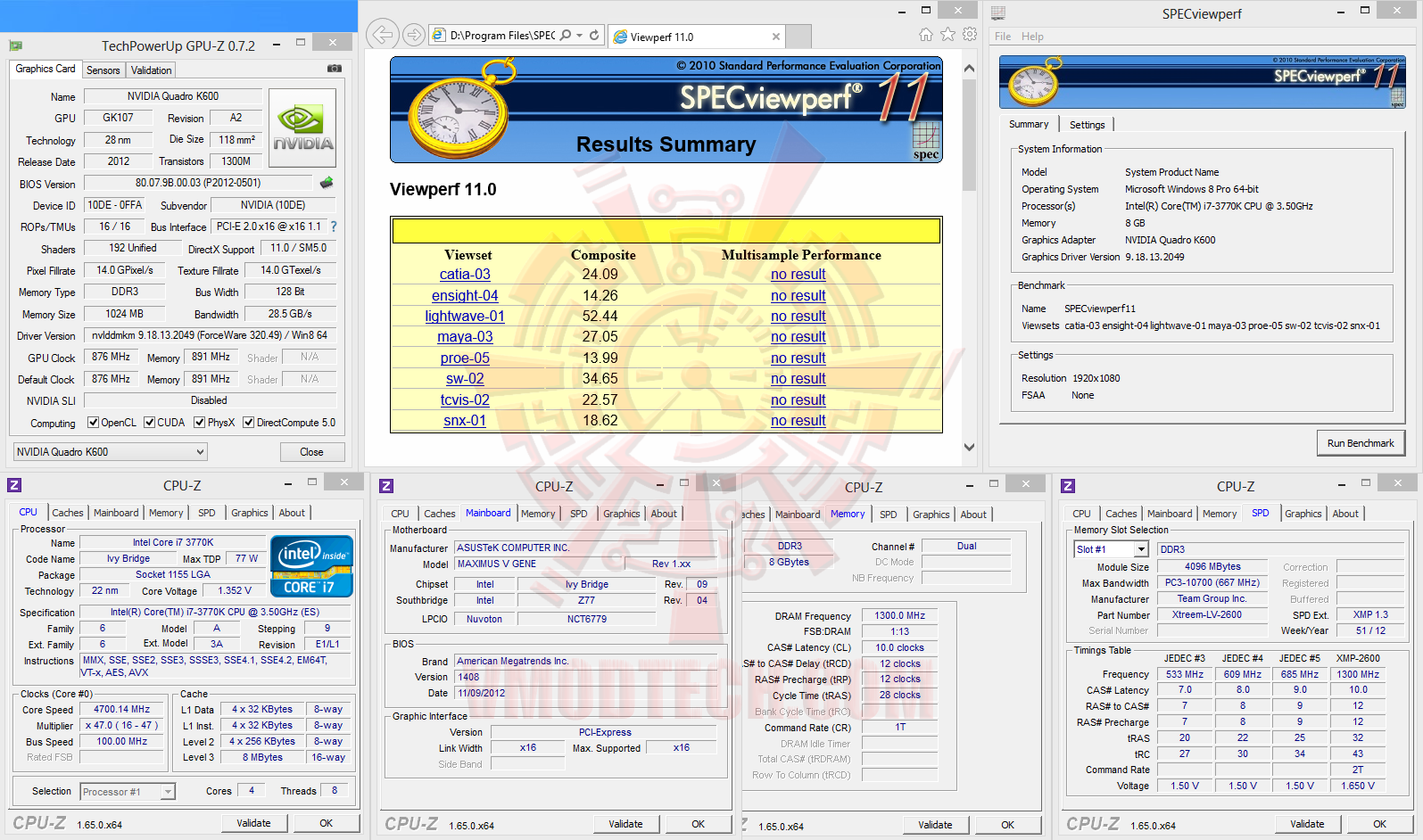The width and height of the screenshot is (1423, 840).
Task: Save the BIOS using the chip icon in GPU-Z
Action: [x=327, y=183]
